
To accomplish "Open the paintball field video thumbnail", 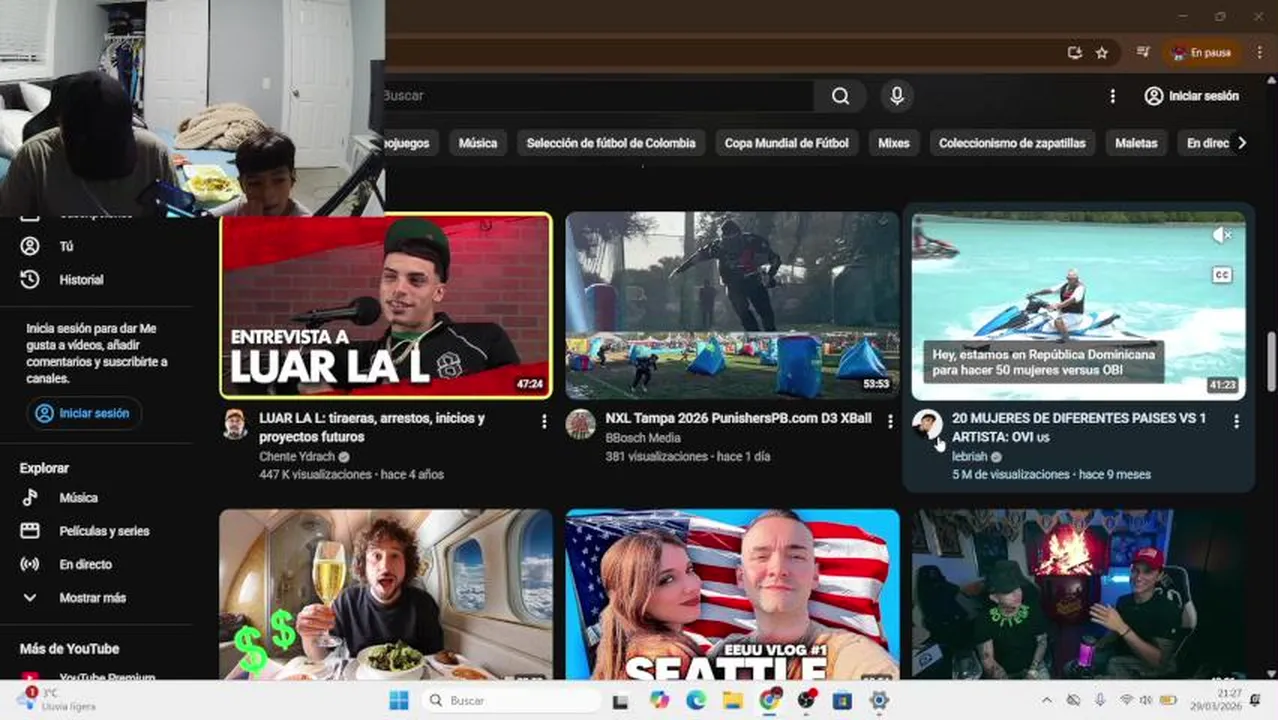I will [732, 305].
